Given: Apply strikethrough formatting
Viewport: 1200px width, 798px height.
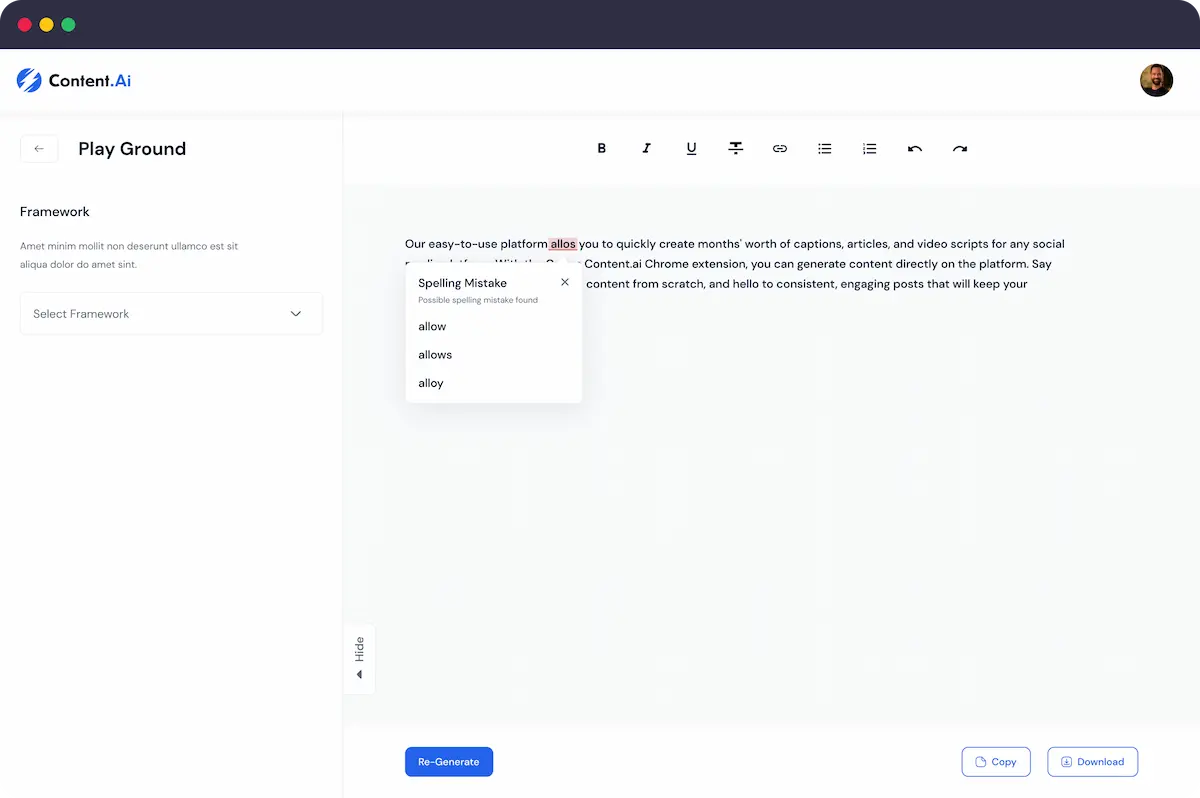Looking at the screenshot, I should [736, 149].
